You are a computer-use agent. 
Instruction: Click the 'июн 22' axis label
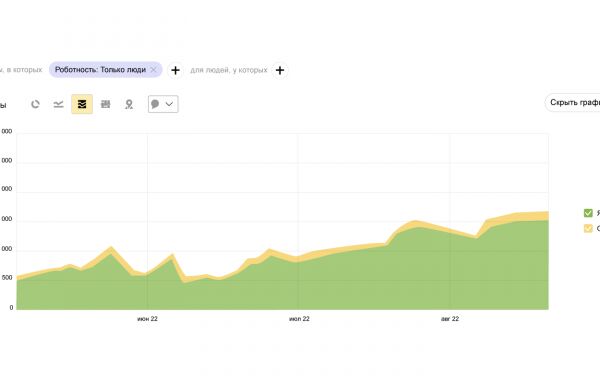pyautogui.click(x=147, y=319)
